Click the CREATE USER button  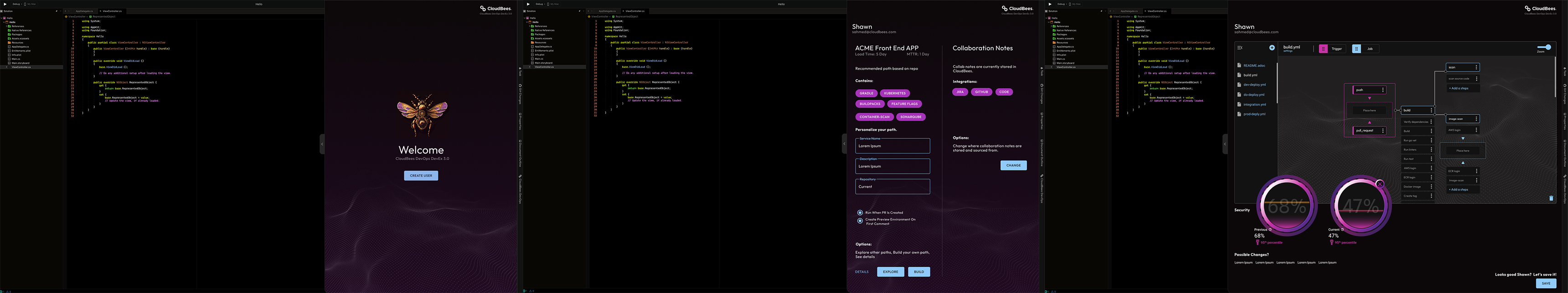[421, 176]
